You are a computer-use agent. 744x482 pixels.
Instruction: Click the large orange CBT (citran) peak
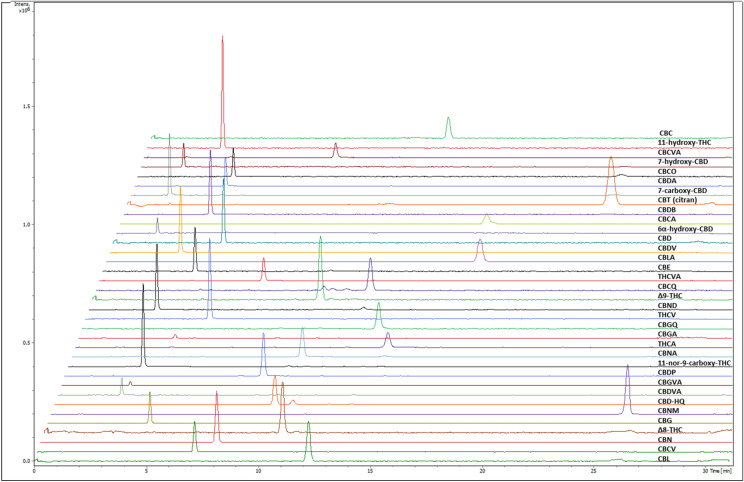pos(611,180)
